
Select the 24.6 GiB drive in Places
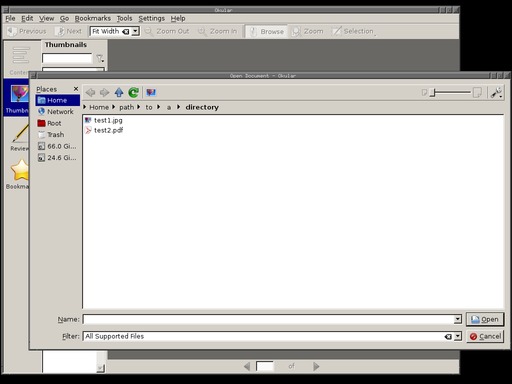click(x=58, y=158)
